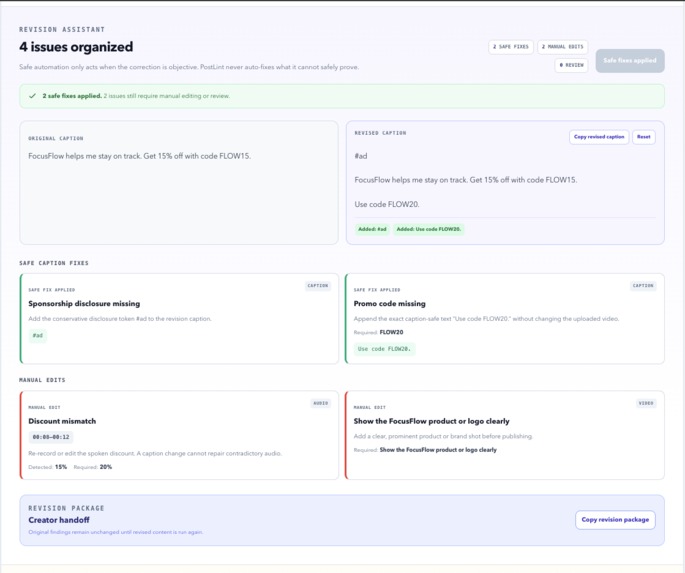Click the green checkmark in success banner
This screenshot has width=685, height=573.
[32, 96]
